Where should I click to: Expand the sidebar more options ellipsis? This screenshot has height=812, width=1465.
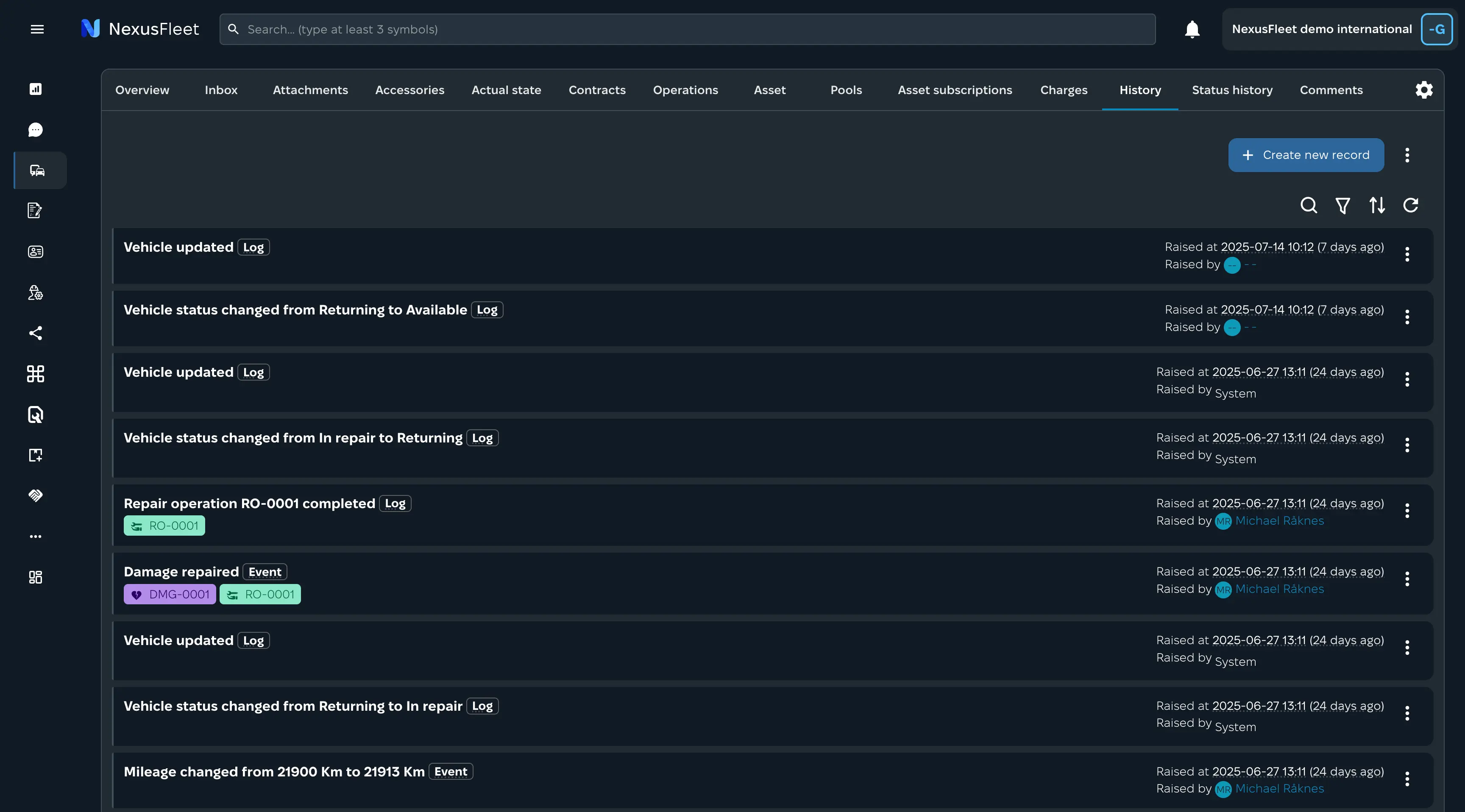[x=35, y=536]
